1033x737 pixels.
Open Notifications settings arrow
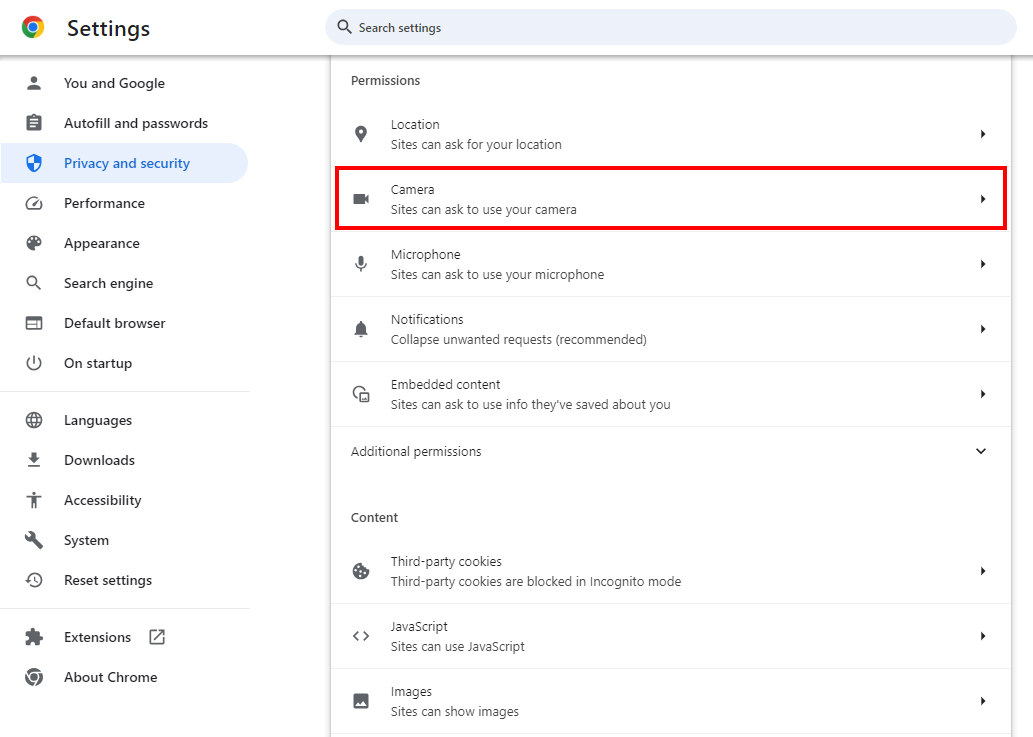983,329
